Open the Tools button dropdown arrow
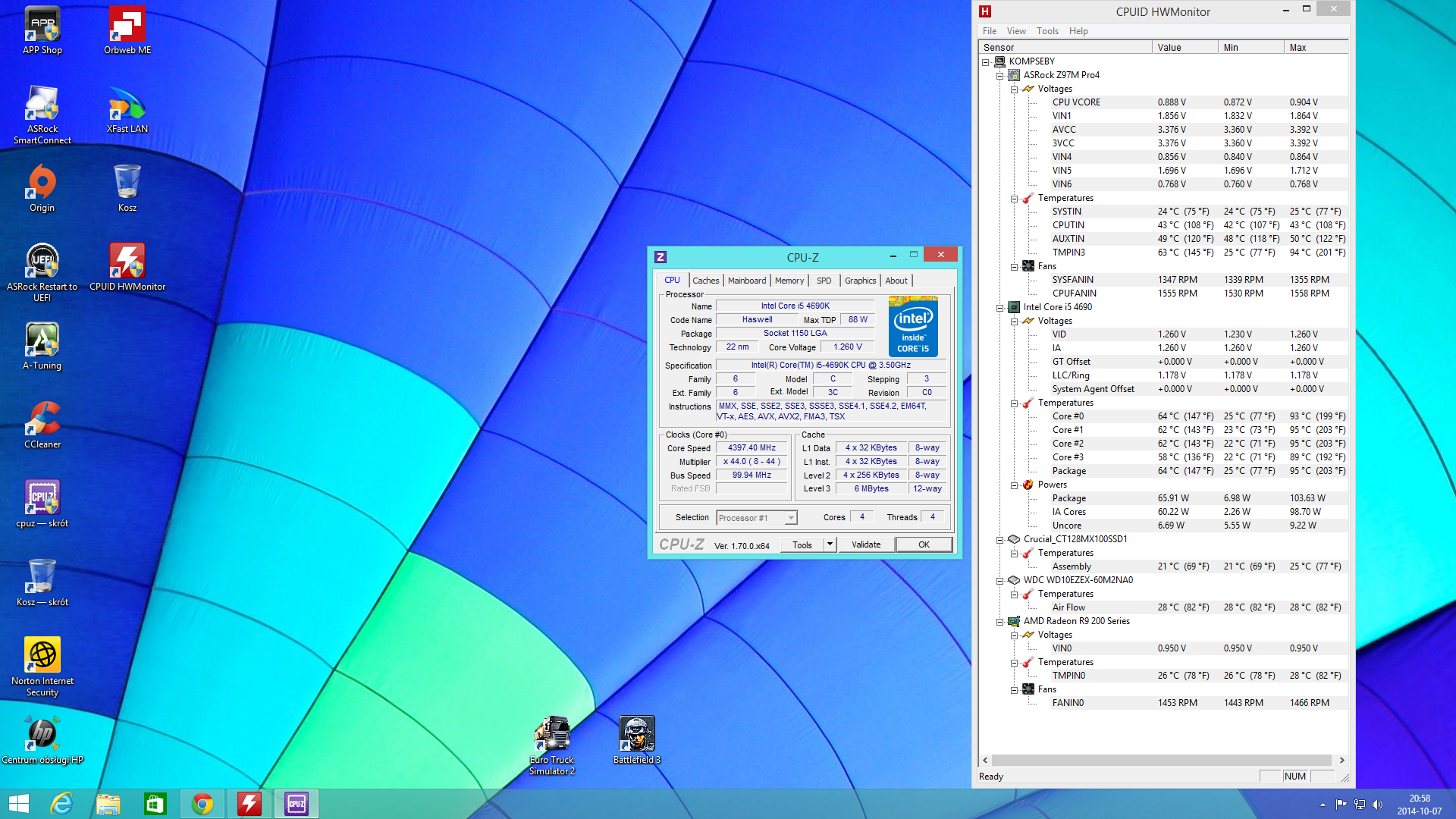Viewport: 1456px width, 819px height. point(830,544)
